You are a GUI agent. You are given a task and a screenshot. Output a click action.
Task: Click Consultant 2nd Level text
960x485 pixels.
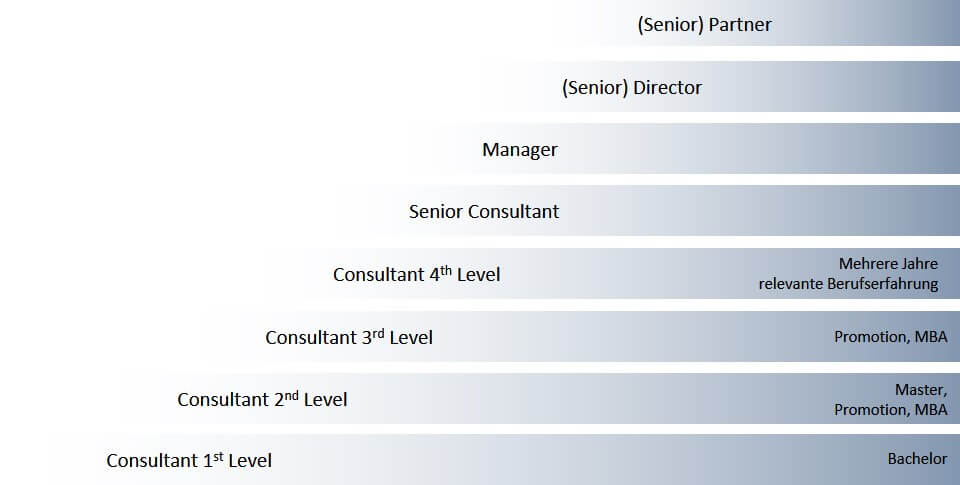pos(262,399)
